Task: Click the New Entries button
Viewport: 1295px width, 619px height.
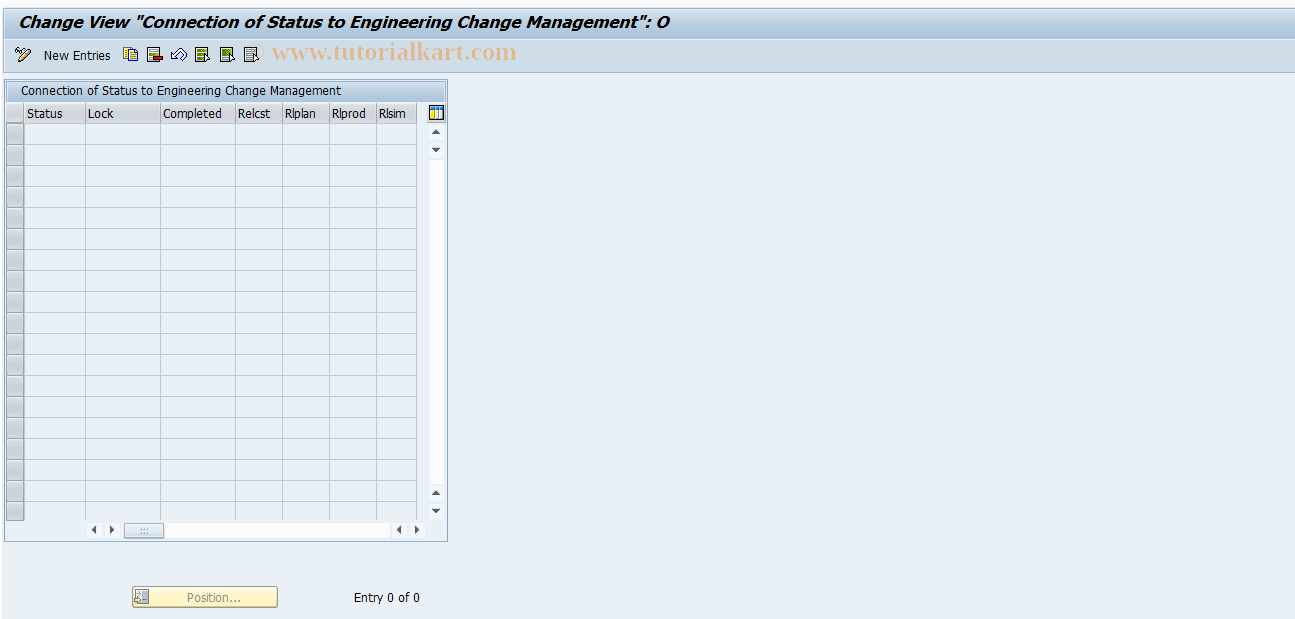Action: coord(77,56)
